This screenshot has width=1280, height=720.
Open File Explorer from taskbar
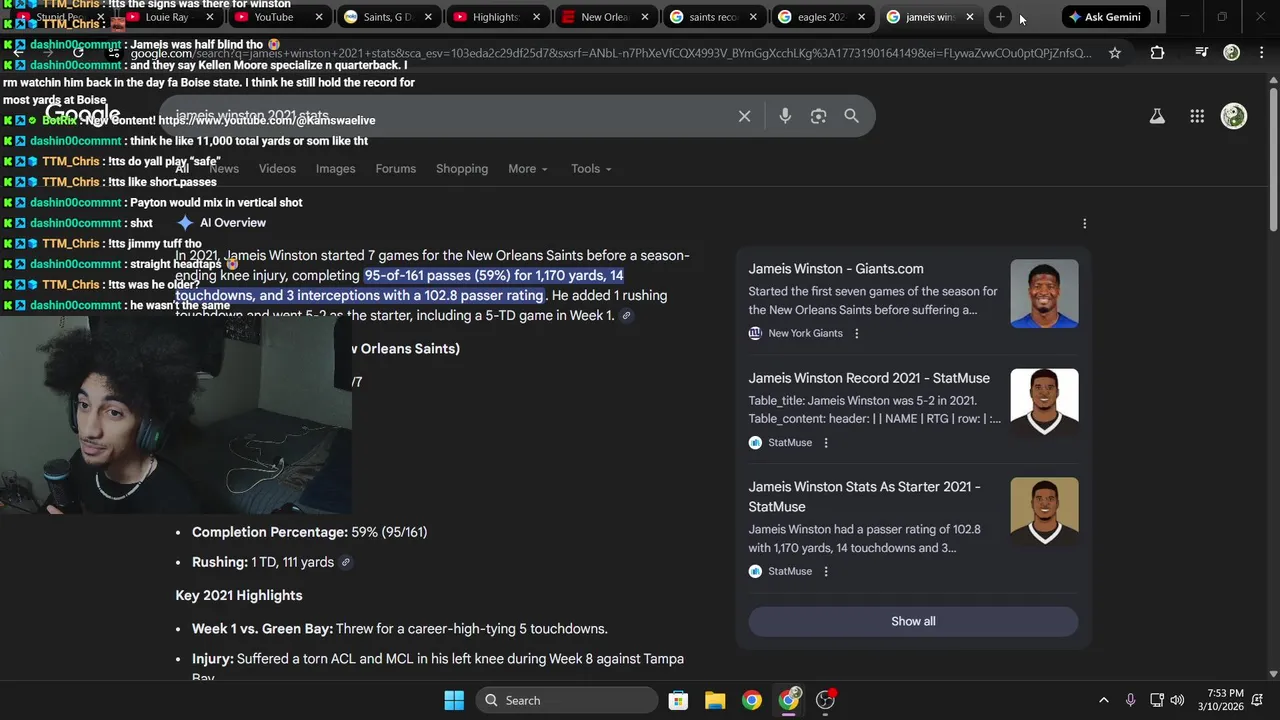point(715,700)
